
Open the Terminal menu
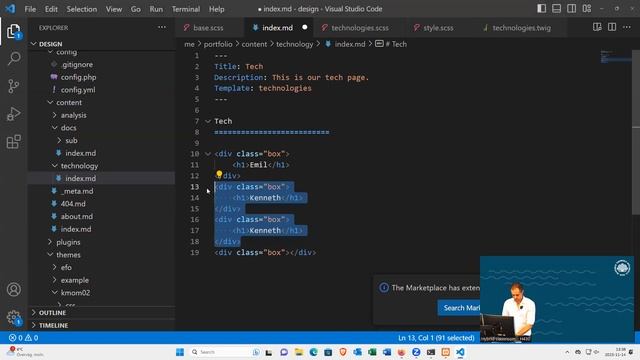point(186,9)
